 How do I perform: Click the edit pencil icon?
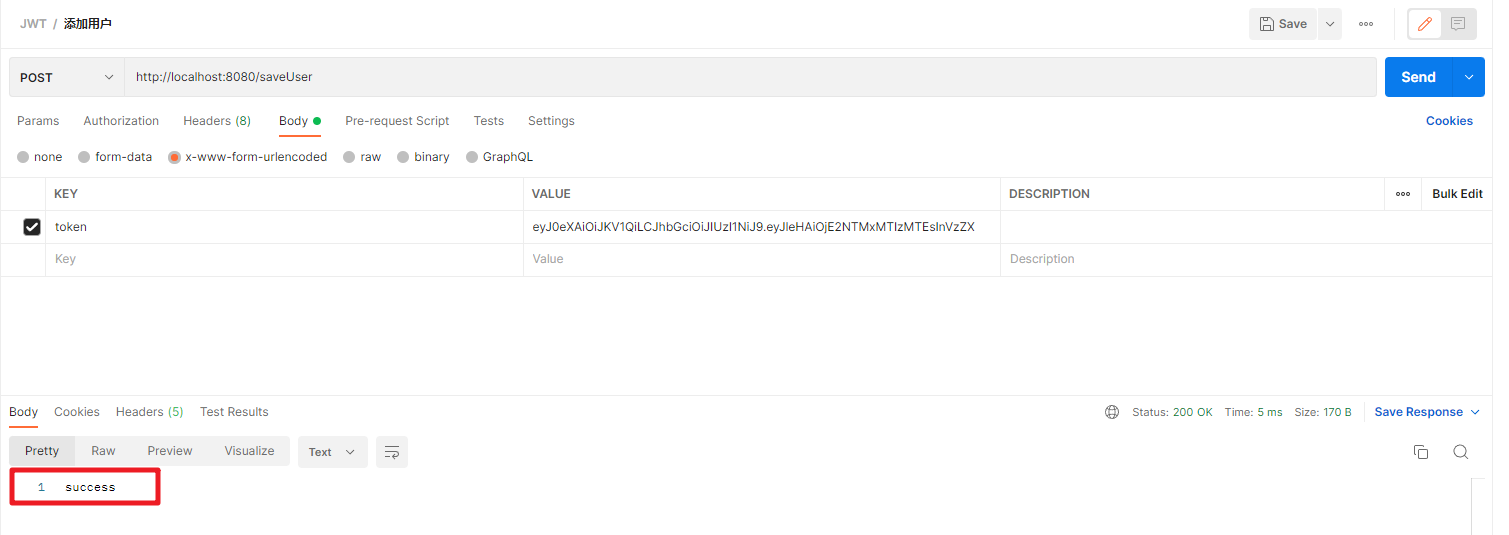click(x=1425, y=24)
